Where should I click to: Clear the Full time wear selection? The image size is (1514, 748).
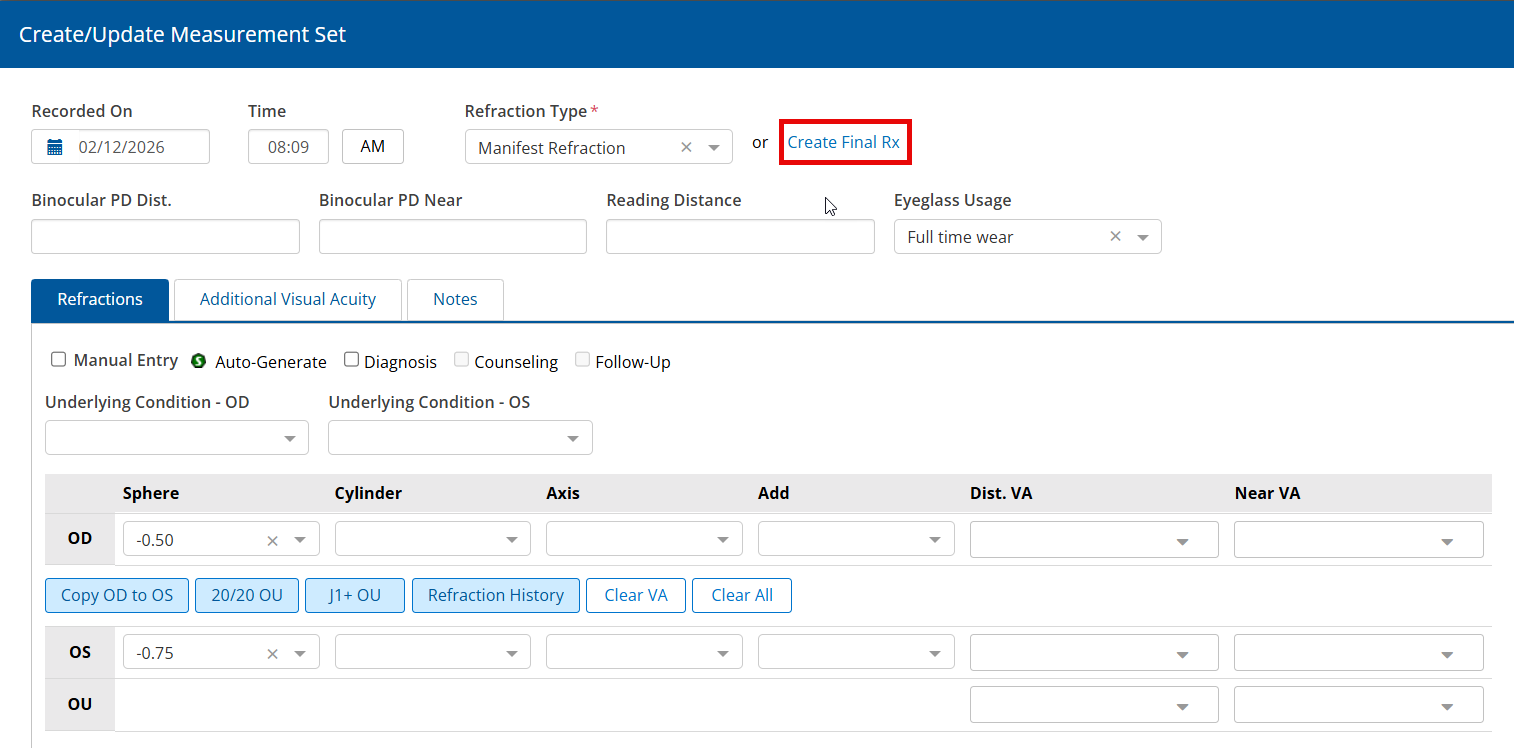coord(1115,237)
